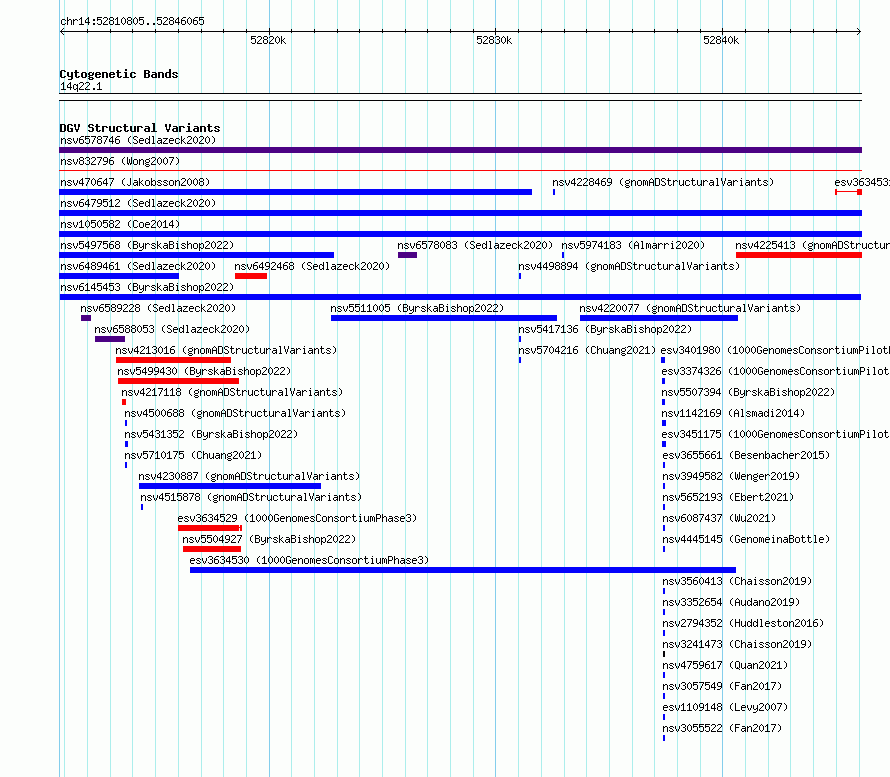This screenshot has height=777, width=890.
Task: Open nsv5652193 (Ebert2021) variant
Action: [x=728, y=497]
